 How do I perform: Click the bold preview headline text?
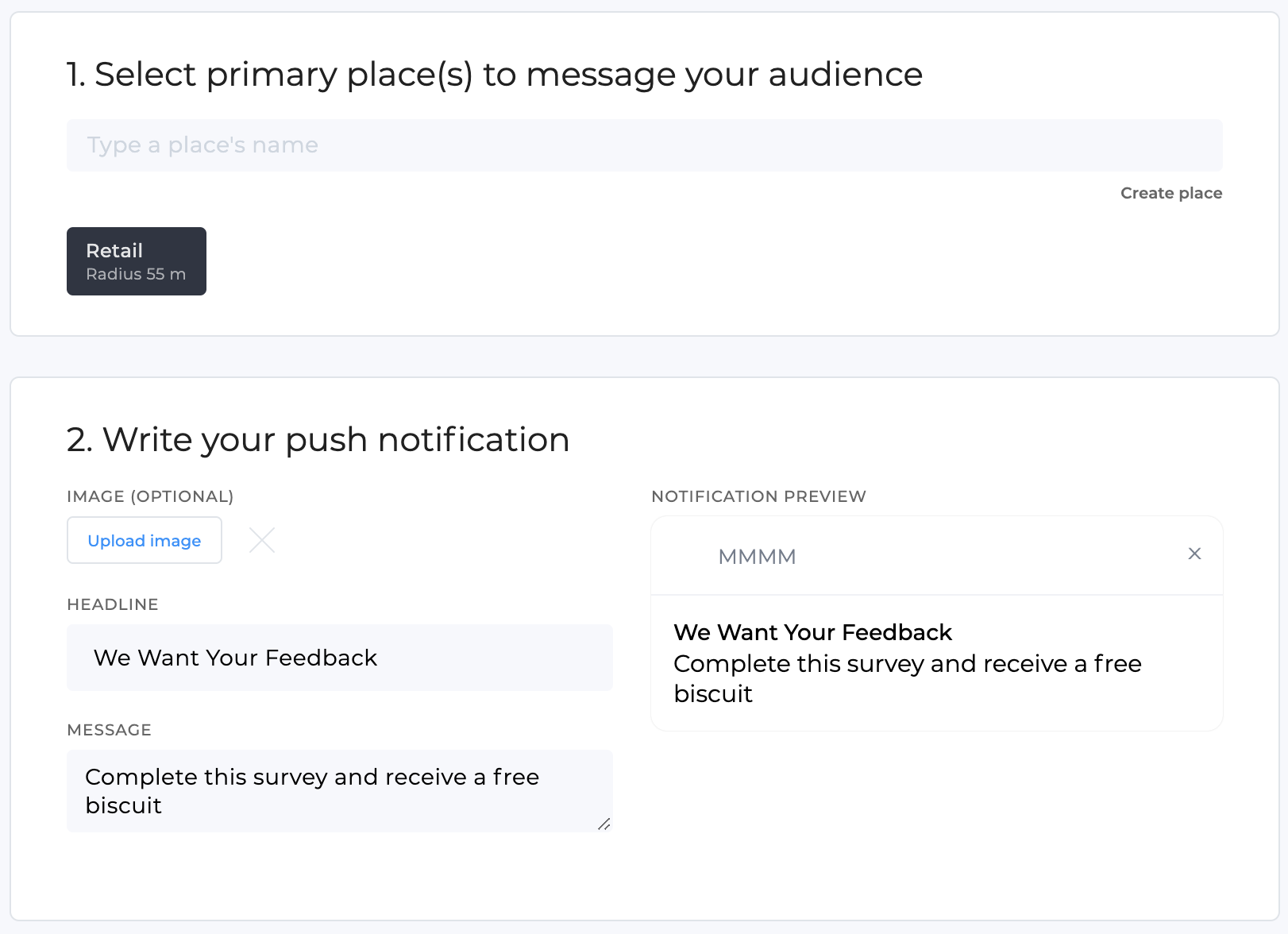(x=812, y=632)
